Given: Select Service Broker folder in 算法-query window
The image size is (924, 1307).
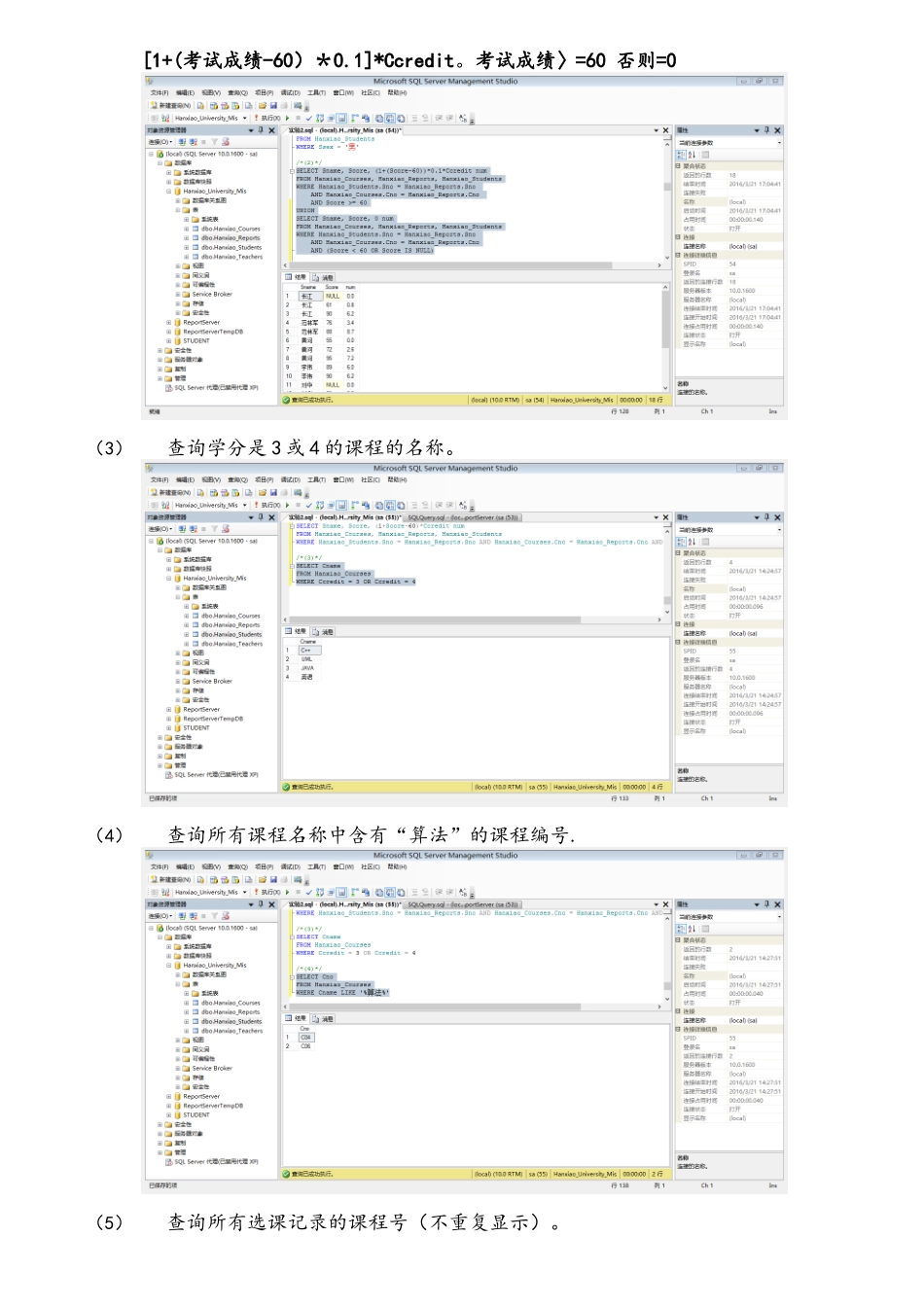Looking at the screenshot, I should [212, 1069].
